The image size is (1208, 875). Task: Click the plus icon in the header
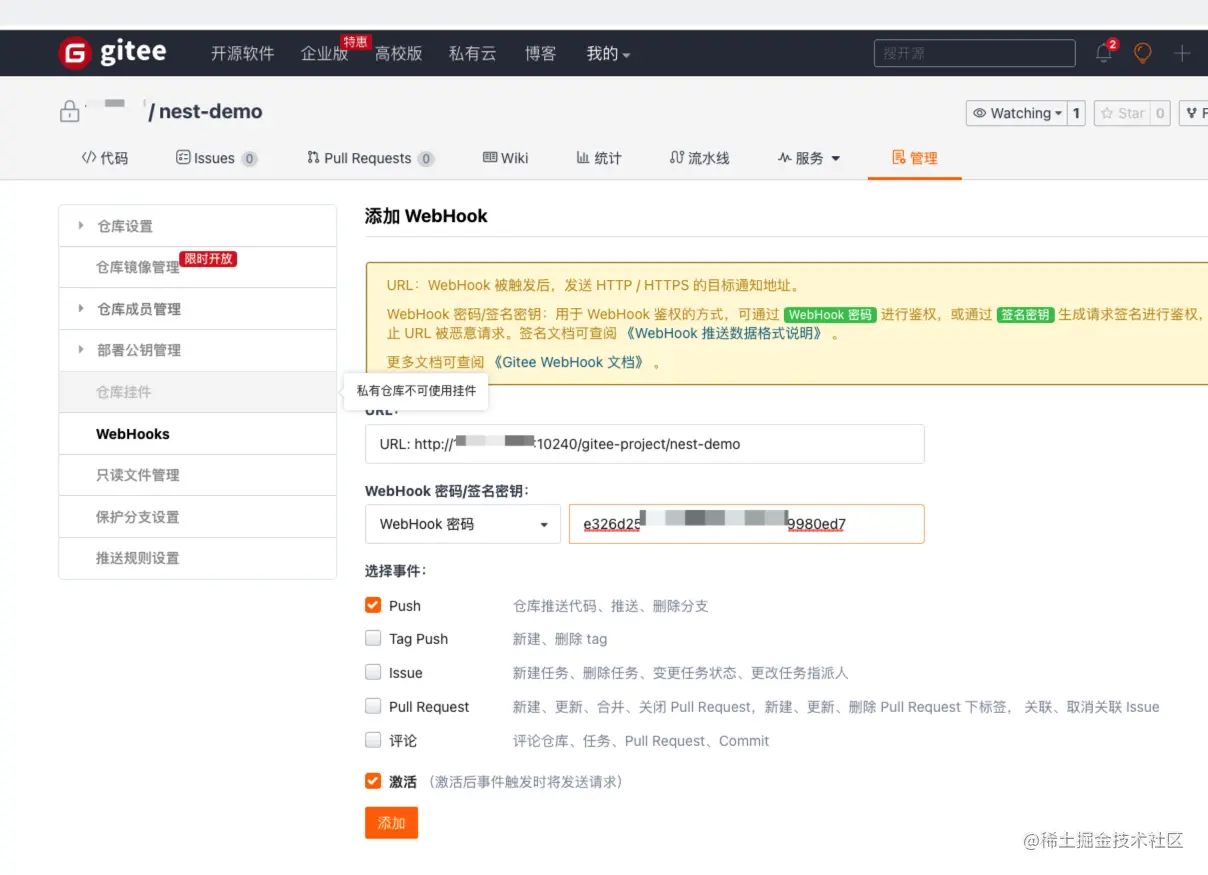click(x=1182, y=53)
